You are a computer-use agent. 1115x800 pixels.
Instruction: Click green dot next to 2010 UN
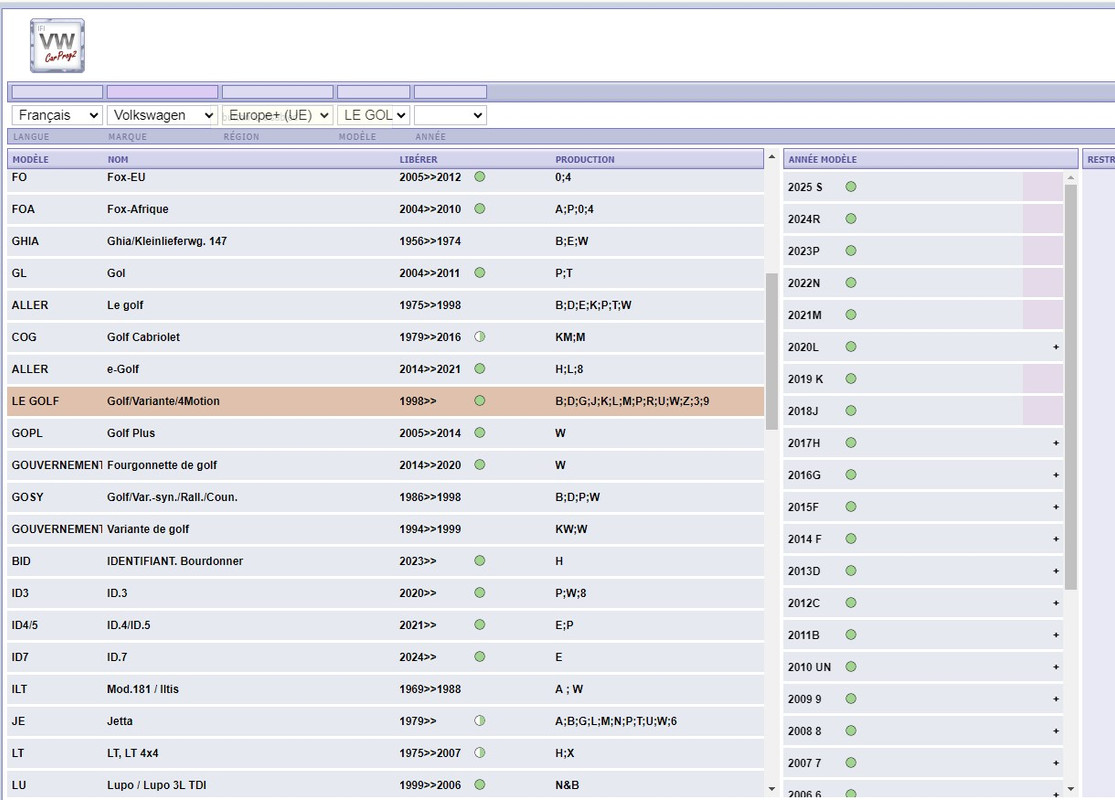click(x=851, y=667)
